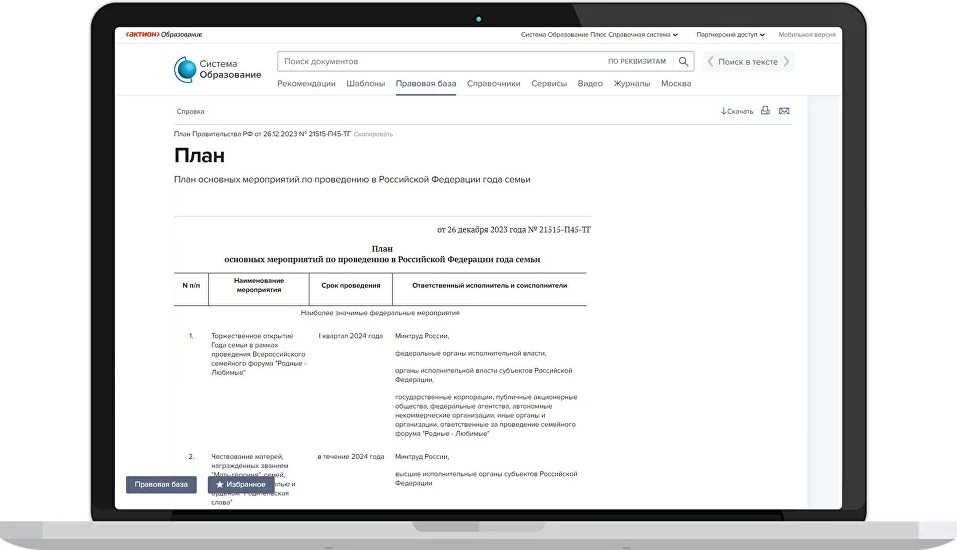Open the Сервисы section

coord(549,84)
